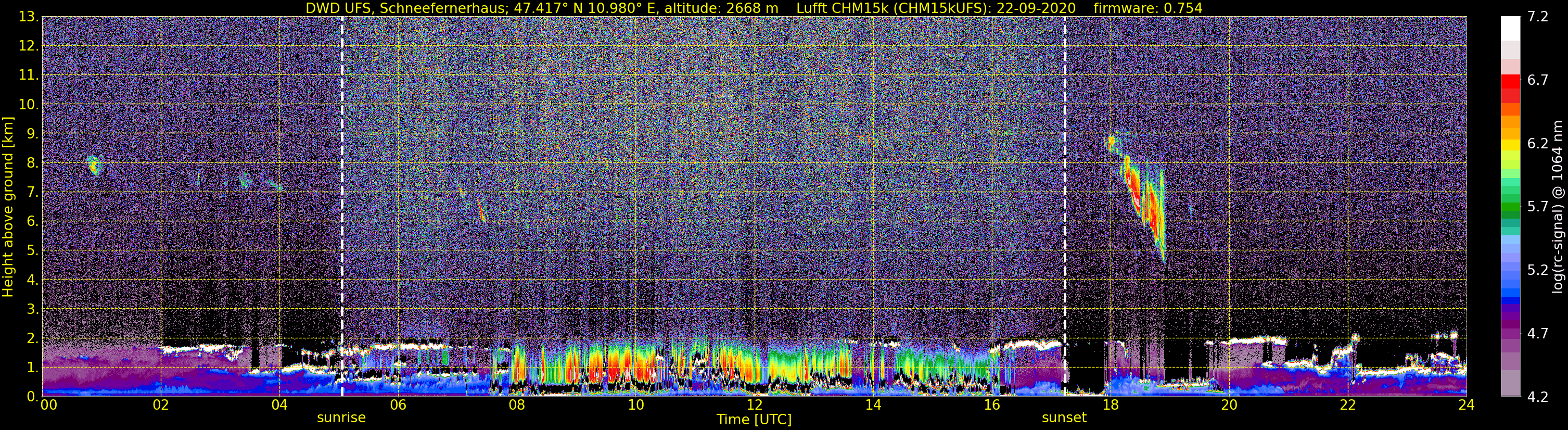Click the time tick label '18'
This screenshot has height=430, width=1568.
(1110, 406)
